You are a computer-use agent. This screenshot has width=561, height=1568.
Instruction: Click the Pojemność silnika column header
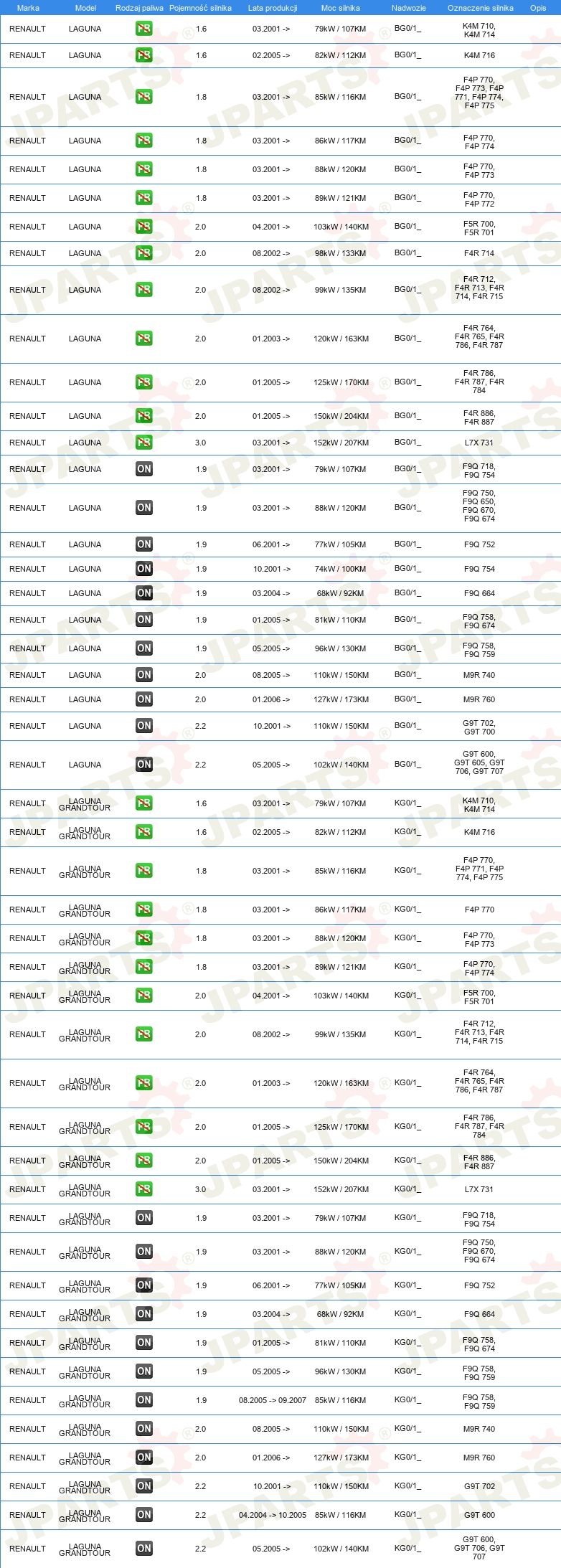click(x=200, y=8)
